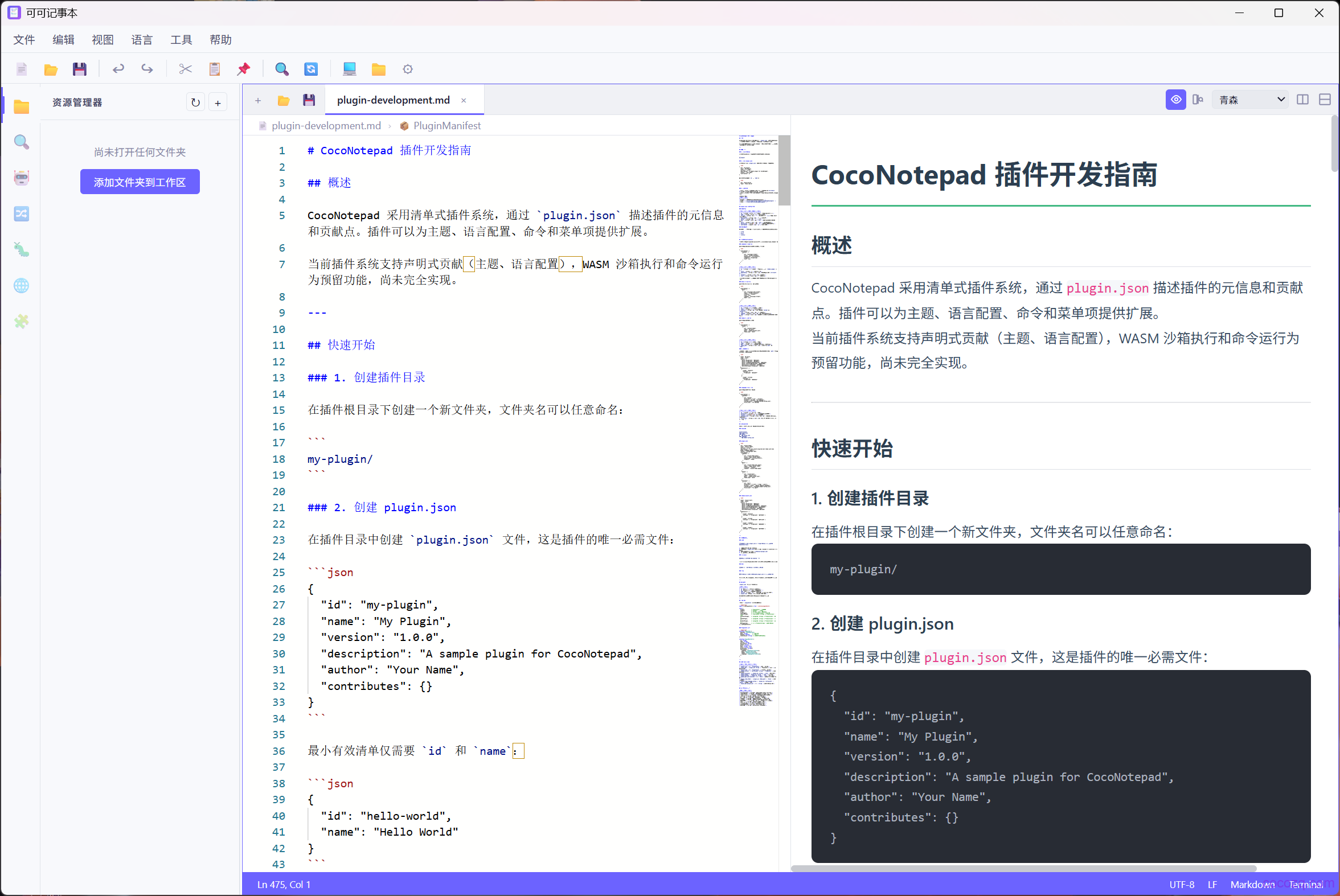Click the folder icon in the tab bar
The height and width of the screenshot is (896, 1340).
coord(284,101)
